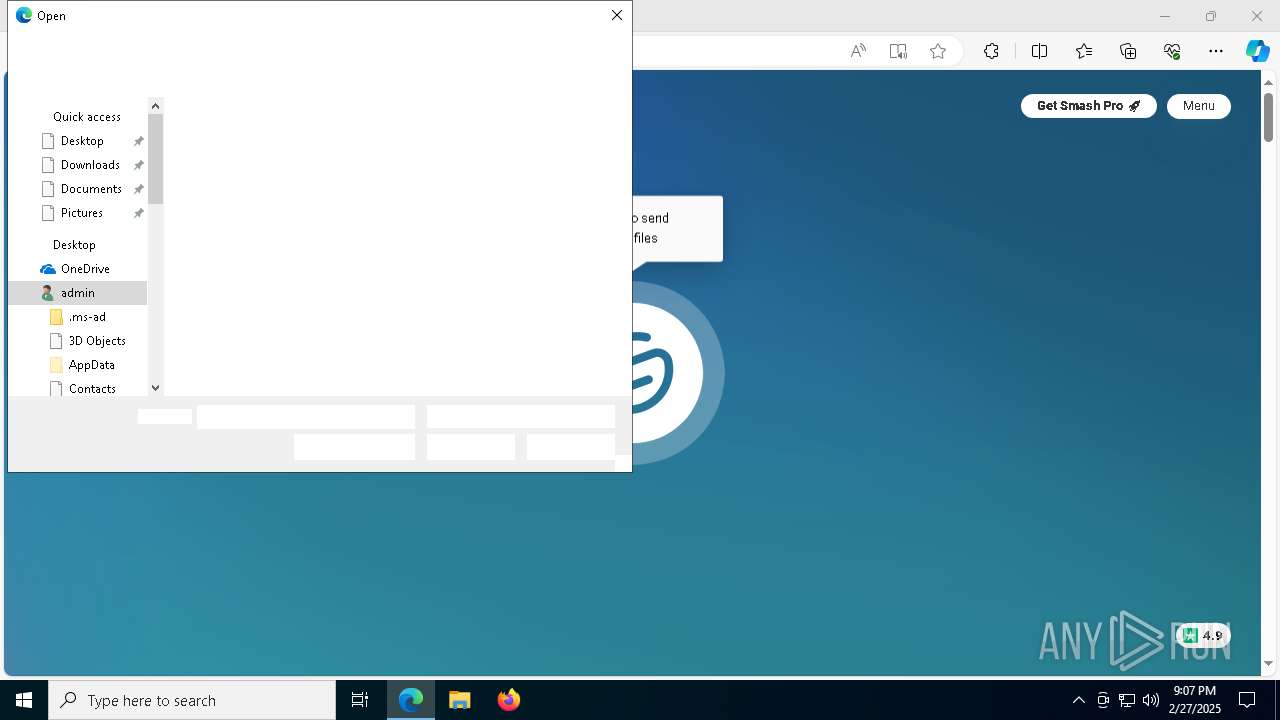Close the Open dialog
This screenshot has width=1280, height=720.
click(x=617, y=15)
